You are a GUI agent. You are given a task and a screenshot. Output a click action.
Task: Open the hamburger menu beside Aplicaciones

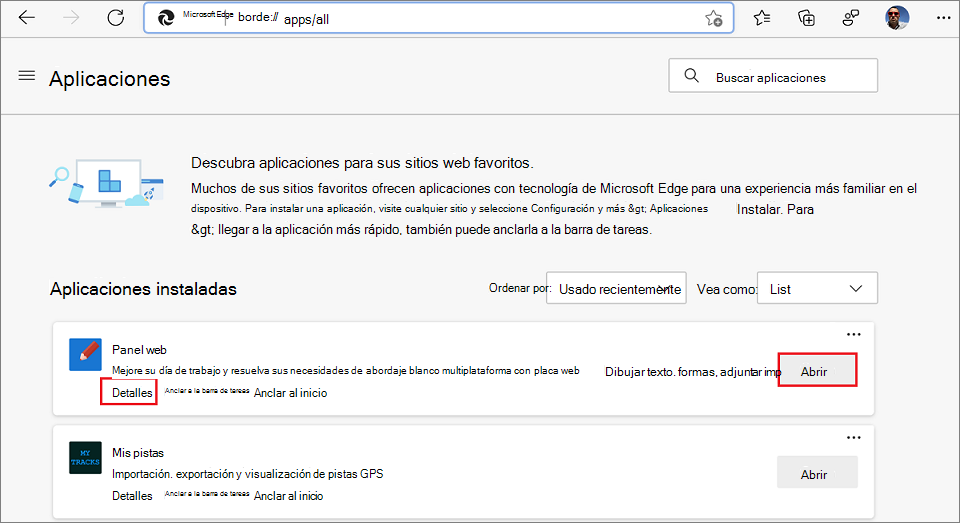27,76
